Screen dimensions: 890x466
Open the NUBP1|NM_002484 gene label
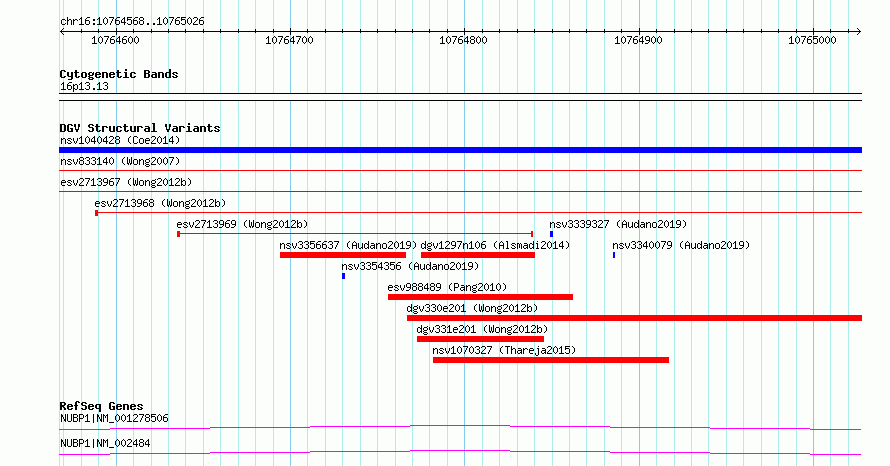click(105, 443)
